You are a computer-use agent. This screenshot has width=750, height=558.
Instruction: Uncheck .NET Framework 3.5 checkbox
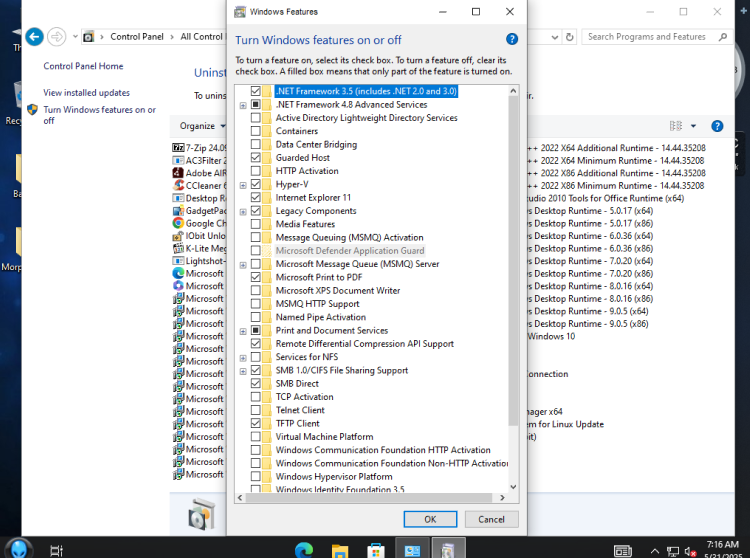[255, 91]
